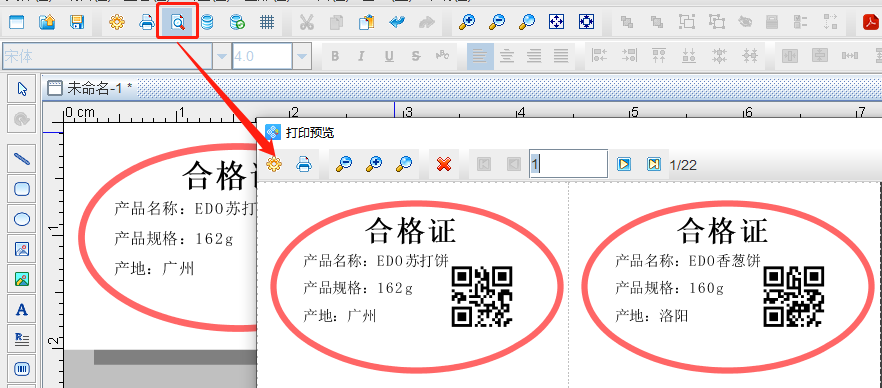
Task: Toggle italic text formatting
Action: pyautogui.click(x=361, y=56)
